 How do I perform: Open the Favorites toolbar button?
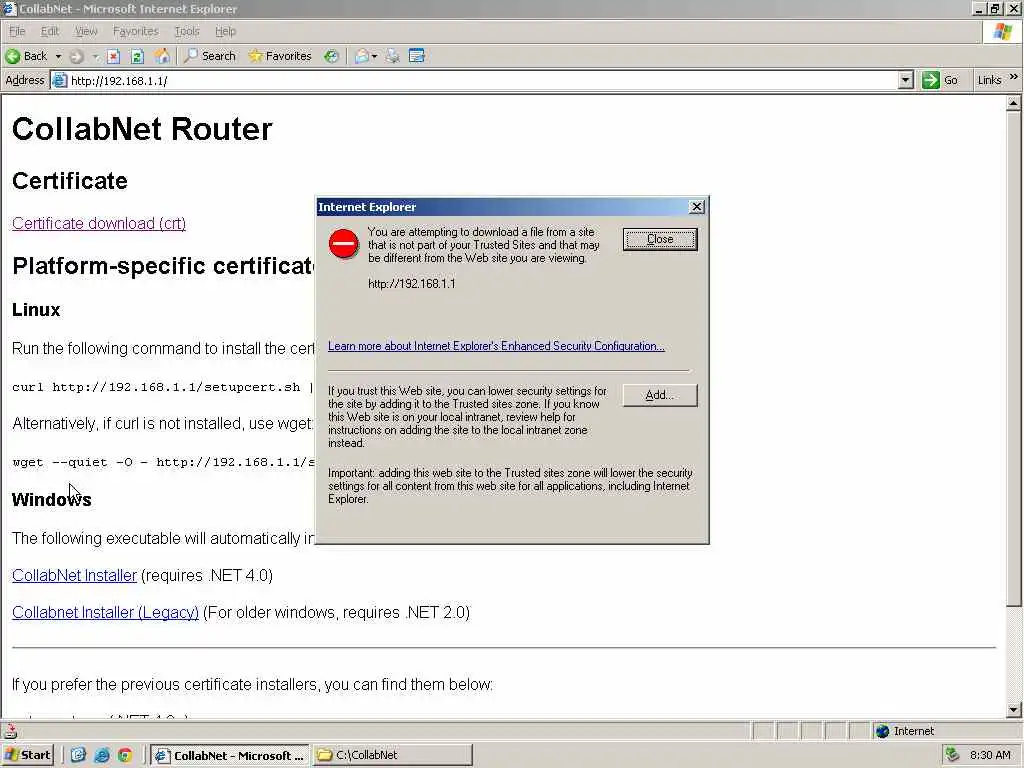click(280, 56)
